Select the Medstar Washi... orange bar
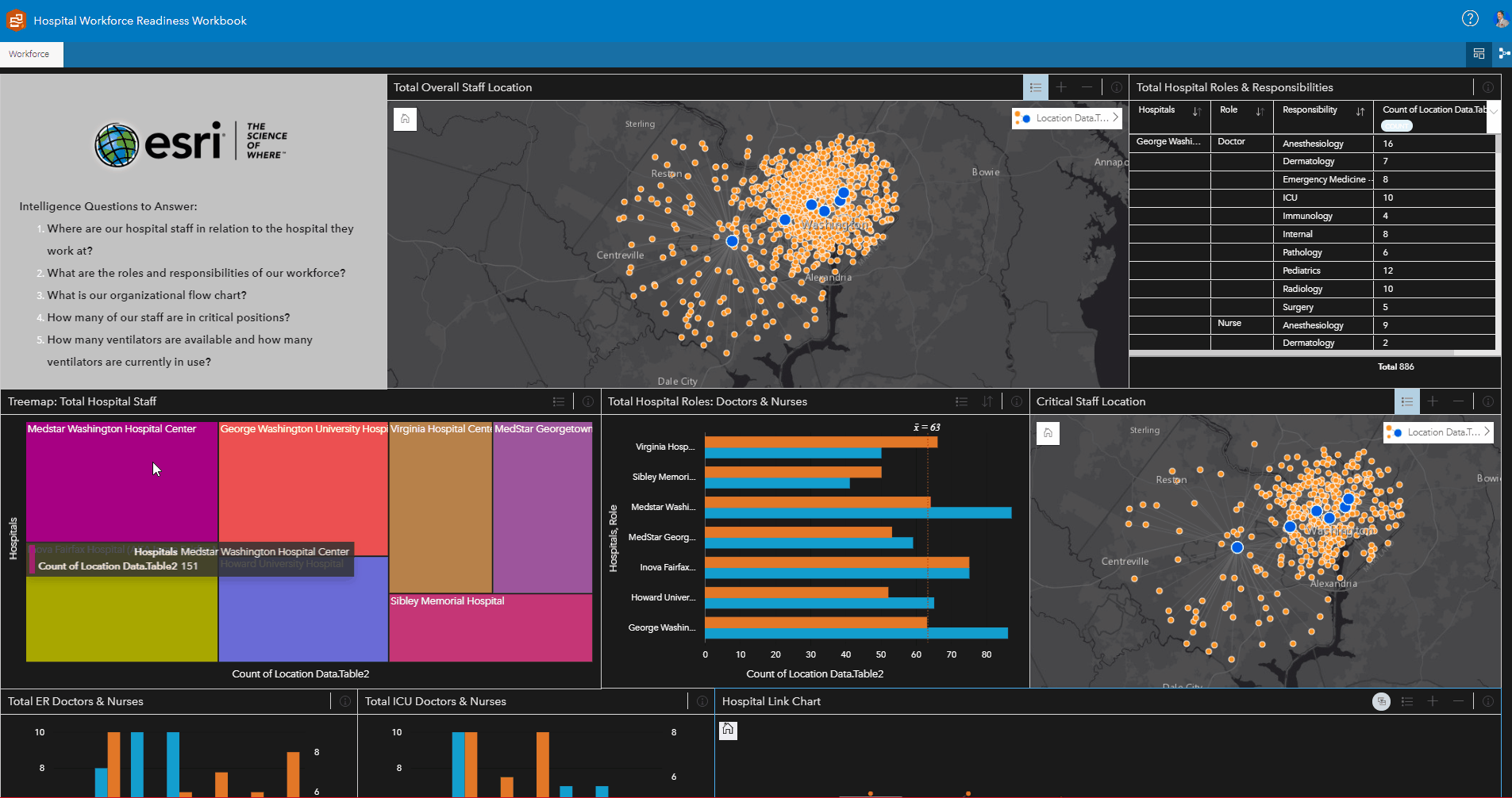 818,502
